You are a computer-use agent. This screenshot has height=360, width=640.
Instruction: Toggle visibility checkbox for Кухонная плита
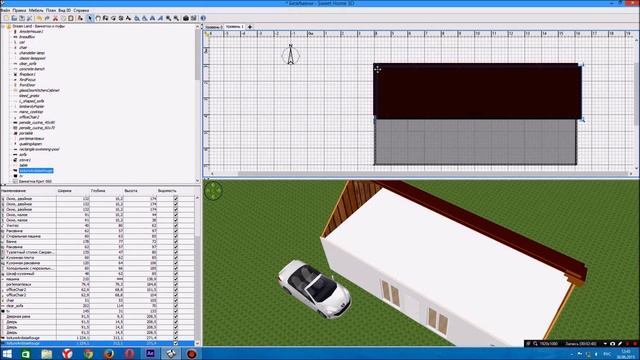176,258
